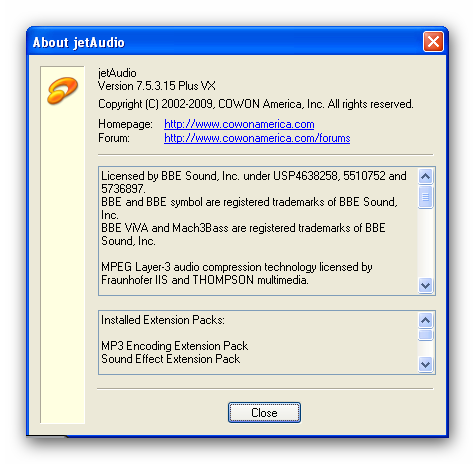Click the Extension Packs scrollbar track below the thumb
This screenshot has height=464, width=475.
[426, 349]
